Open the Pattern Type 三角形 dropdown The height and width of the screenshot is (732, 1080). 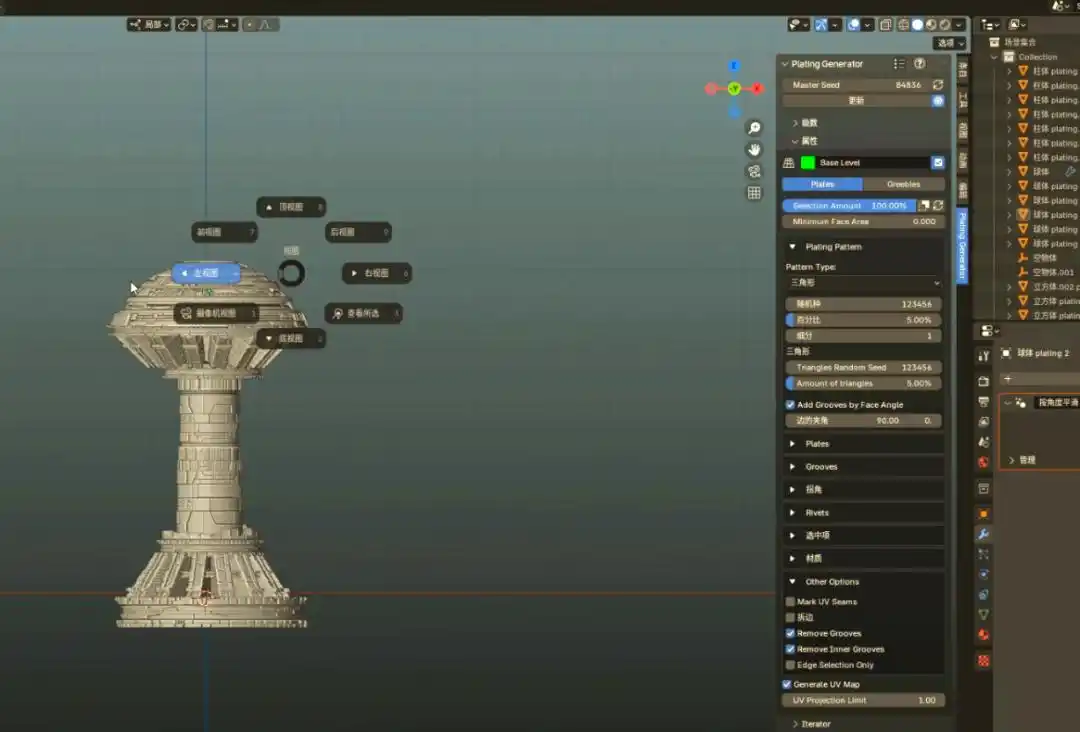(x=863, y=283)
